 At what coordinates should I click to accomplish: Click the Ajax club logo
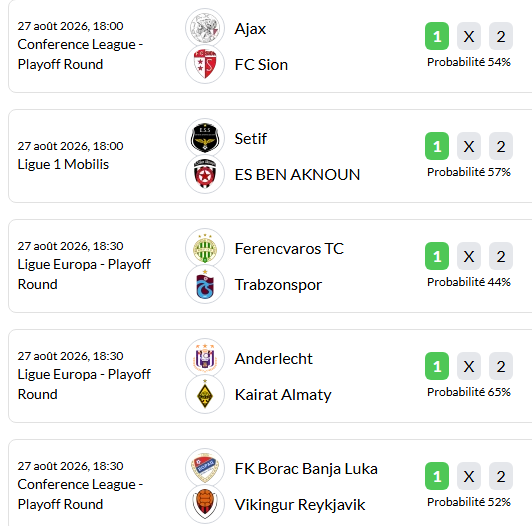point(205,27)
